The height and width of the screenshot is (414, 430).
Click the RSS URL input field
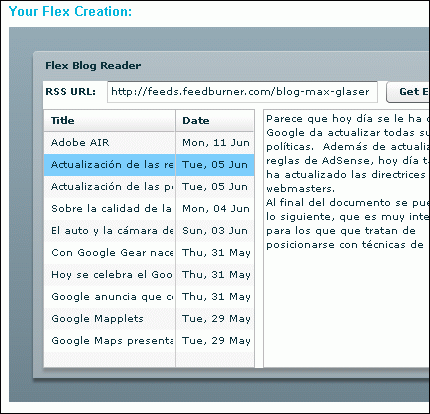tap(242, 92)
